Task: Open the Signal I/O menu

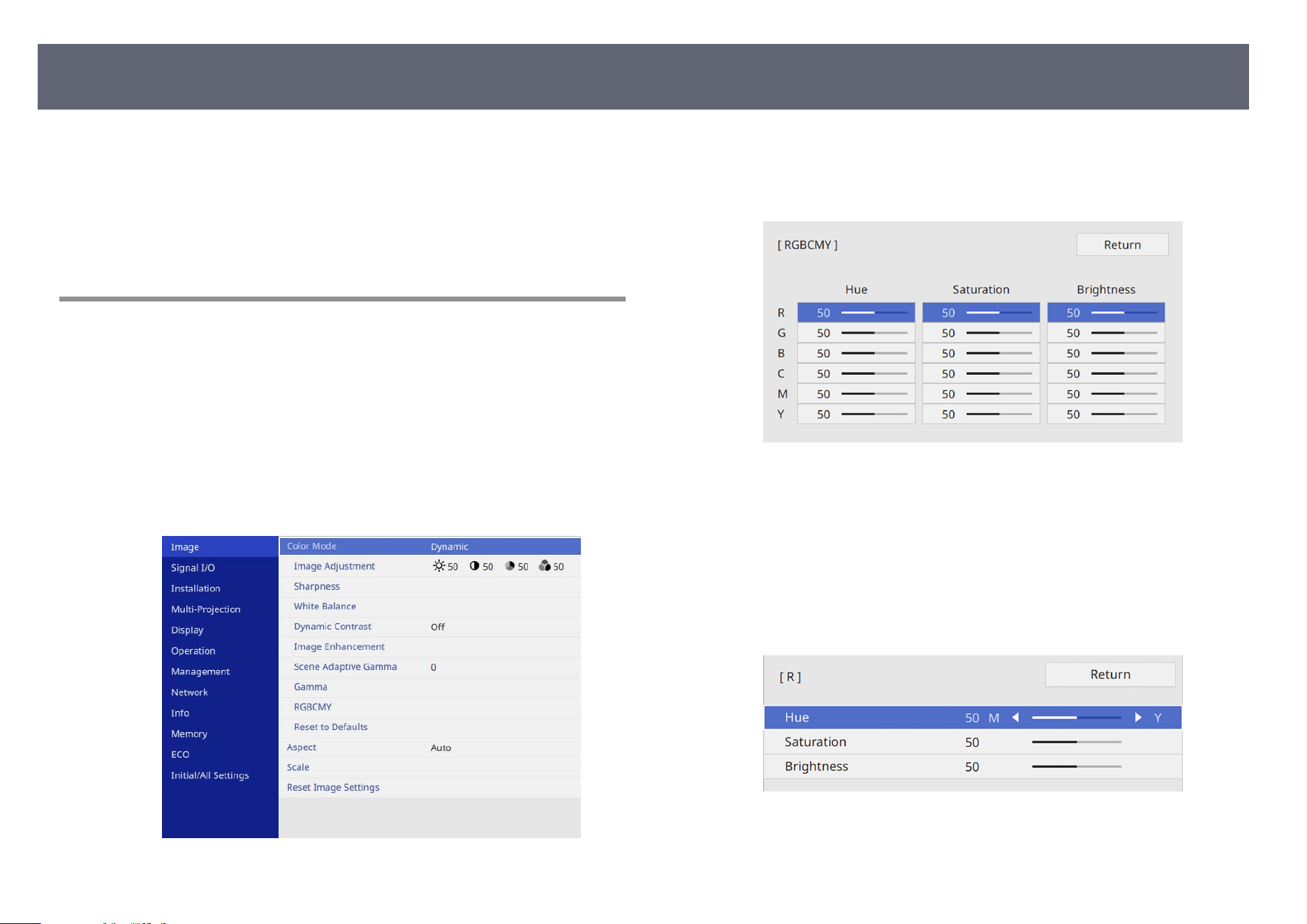Action: click(220, 567)
